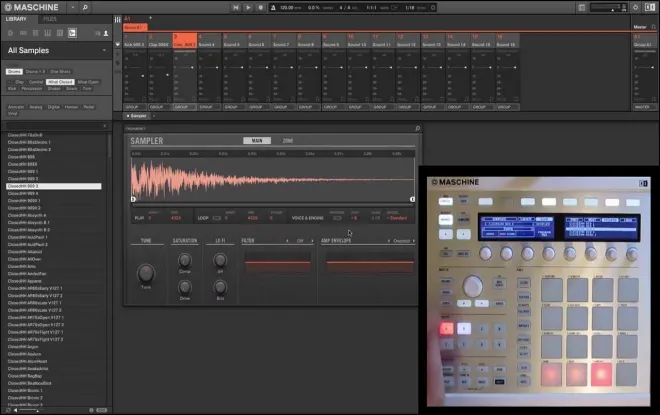Toggle the Loop switch in the Sampler
The image size is (660, 415).
coord(216,218)
